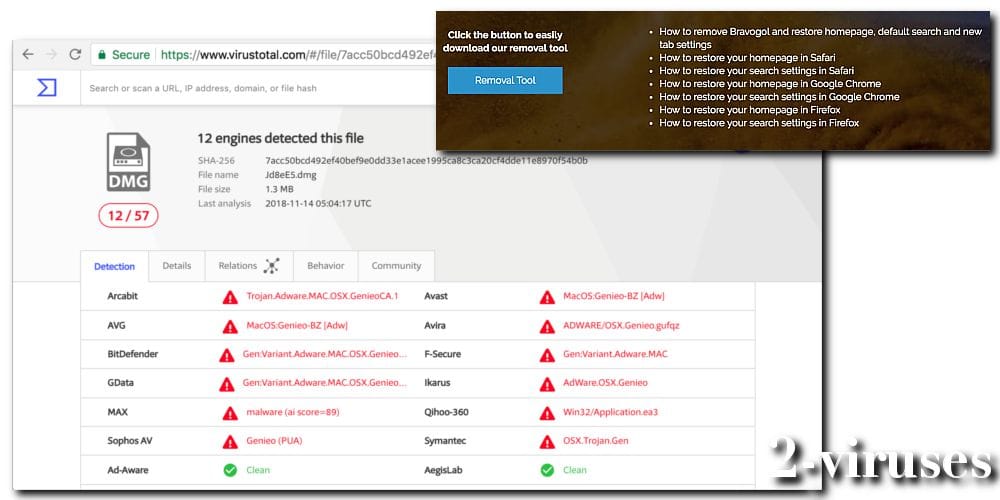The image size is (1000, 500).
Task: Click warning icon in Arcabit row
Action: tap(230, 297)
